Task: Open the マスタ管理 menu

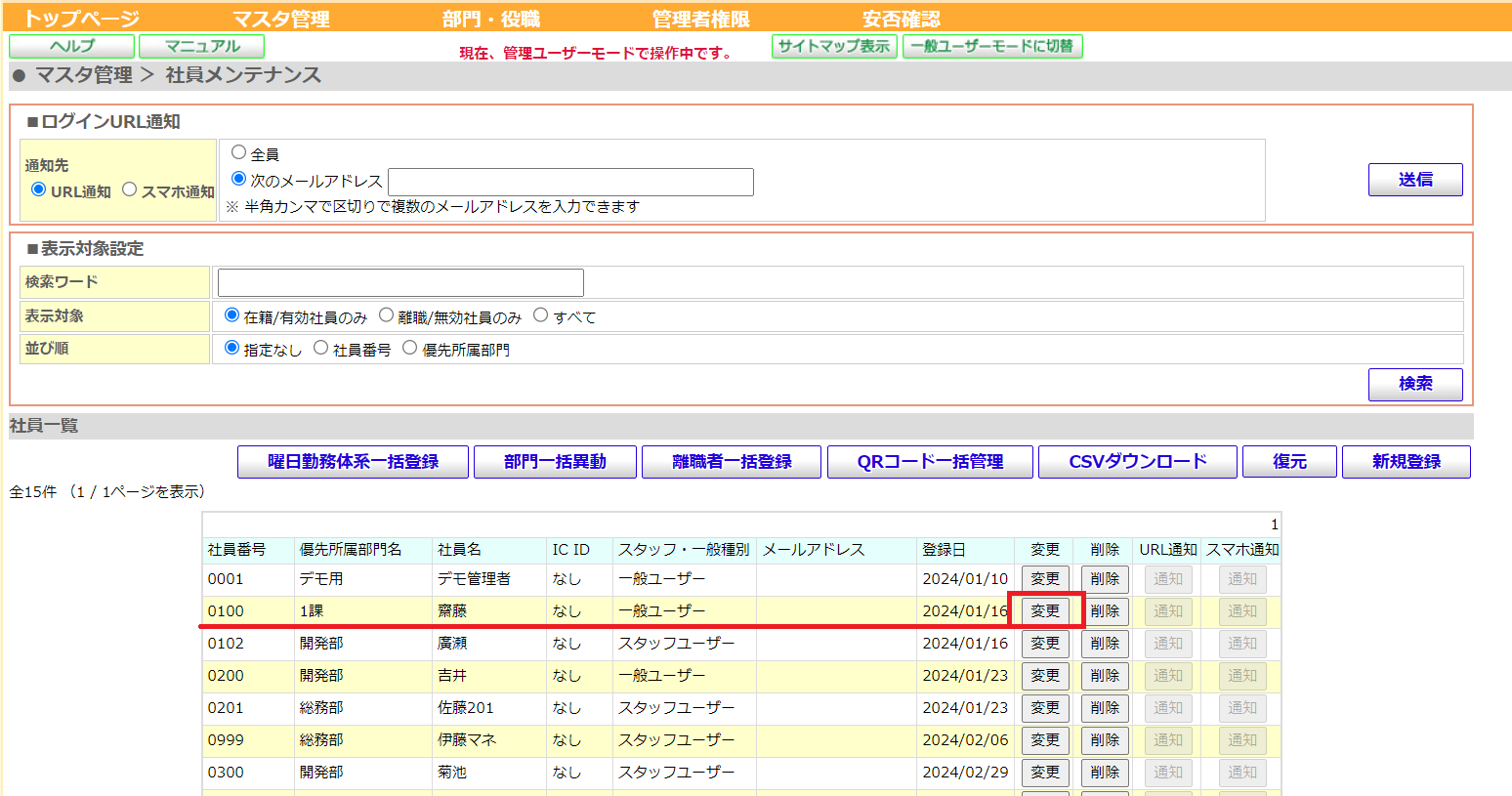Action: pyautogui.click(x=281, y=19)
